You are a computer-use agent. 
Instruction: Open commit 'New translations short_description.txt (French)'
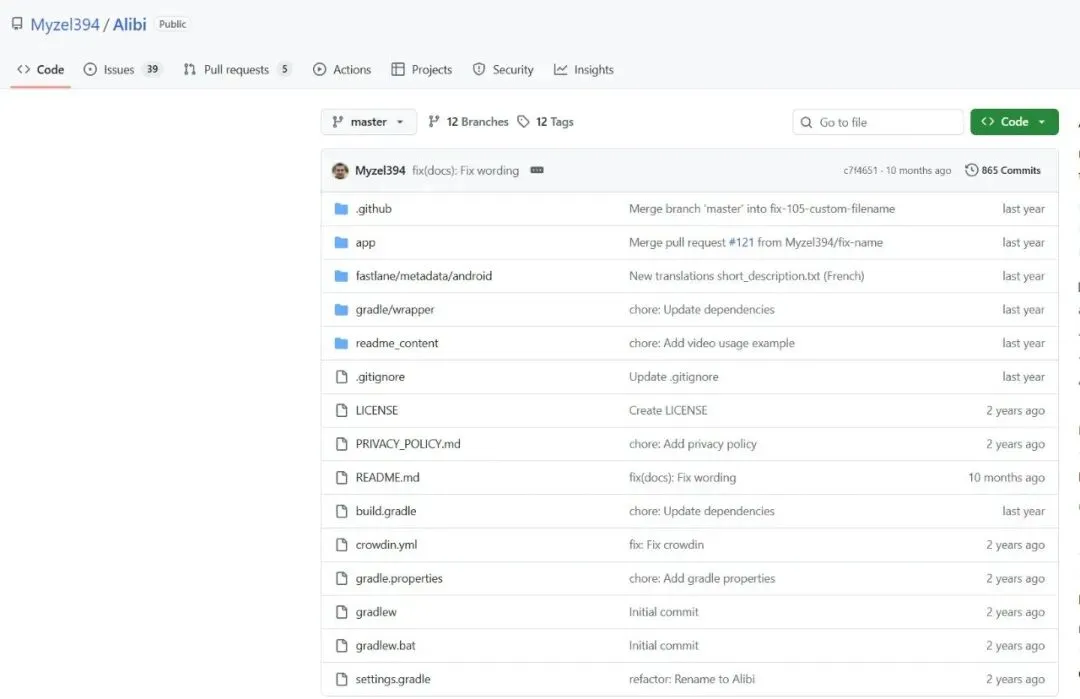747,276
